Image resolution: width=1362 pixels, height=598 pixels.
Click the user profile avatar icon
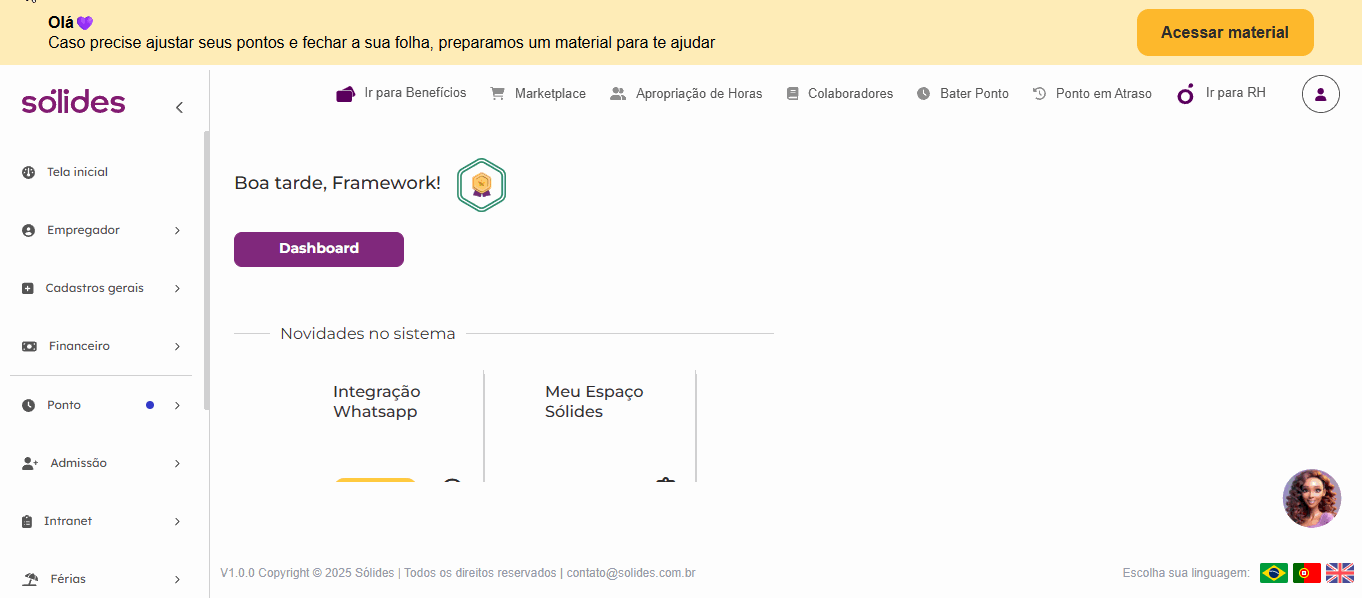coord(1320,94)
